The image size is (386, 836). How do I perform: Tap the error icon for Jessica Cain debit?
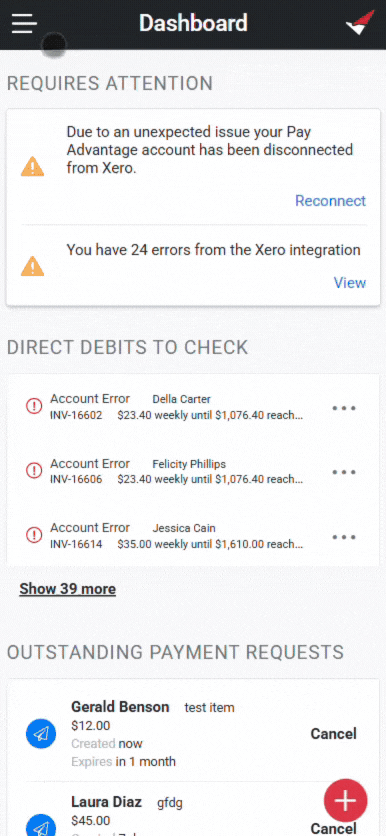pyautogui.click(x=34, y=535)
